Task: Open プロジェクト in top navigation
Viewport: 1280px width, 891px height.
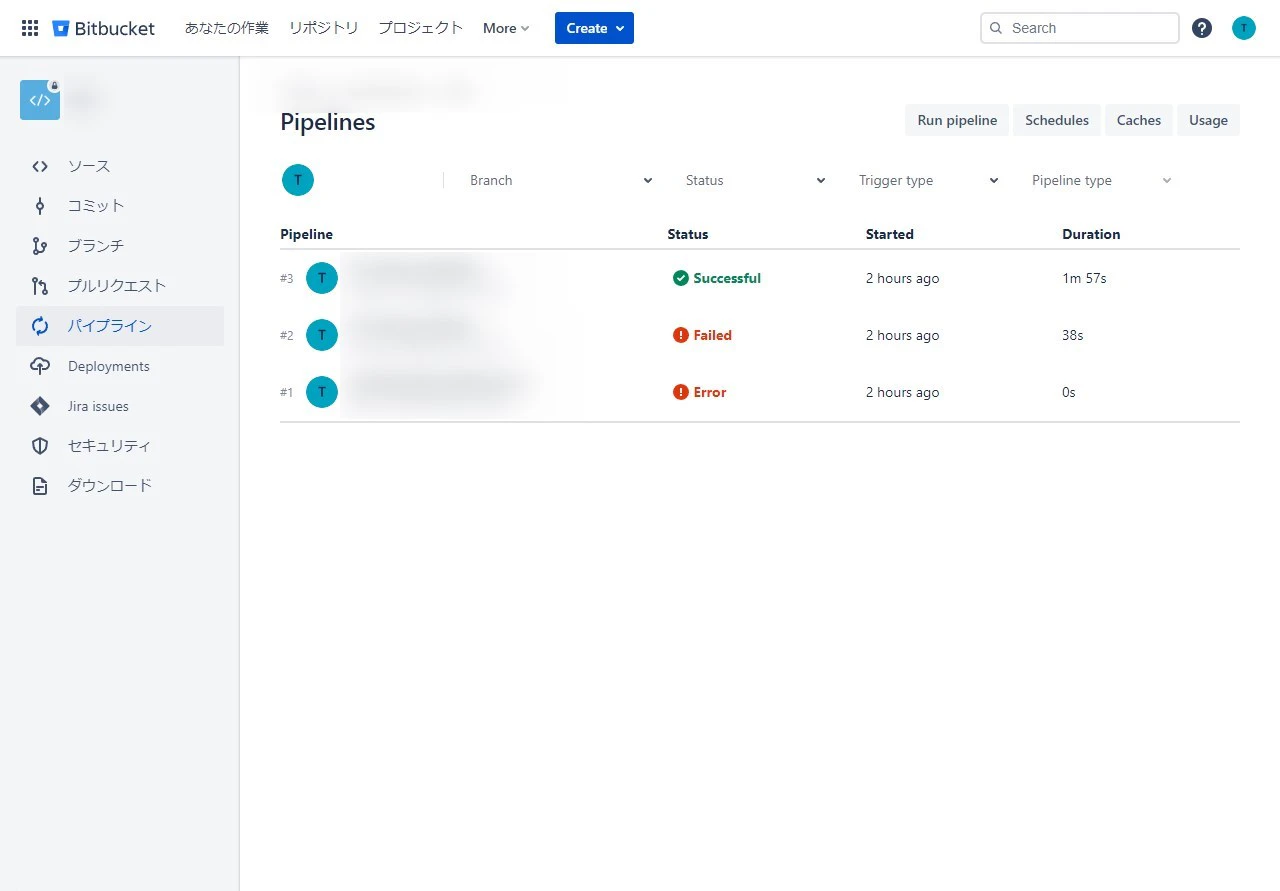Action: [420, 28]
